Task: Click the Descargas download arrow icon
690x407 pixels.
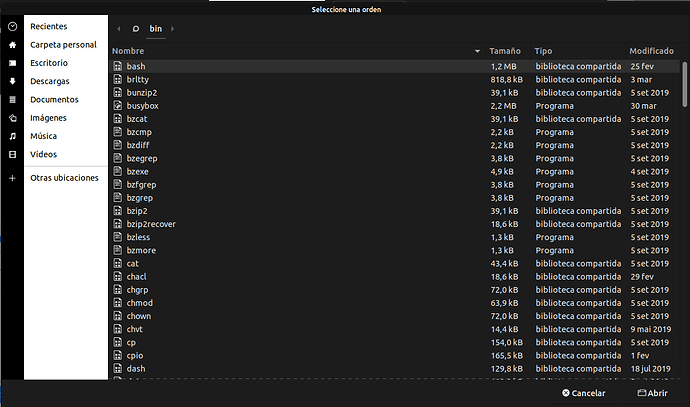Action: tap(12, 82)
